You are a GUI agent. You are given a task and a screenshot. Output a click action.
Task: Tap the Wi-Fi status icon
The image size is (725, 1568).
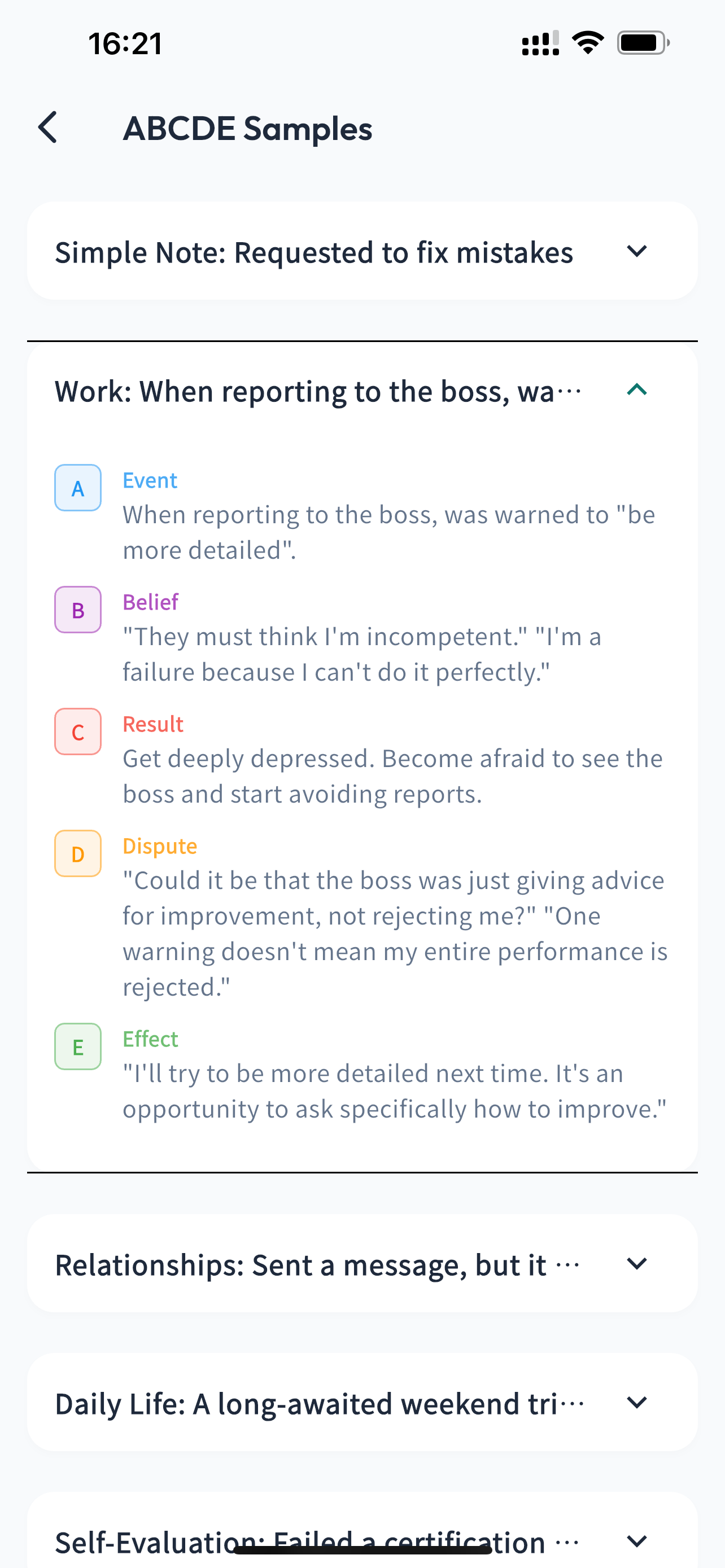pyautogui.click(x=587, y=42)
